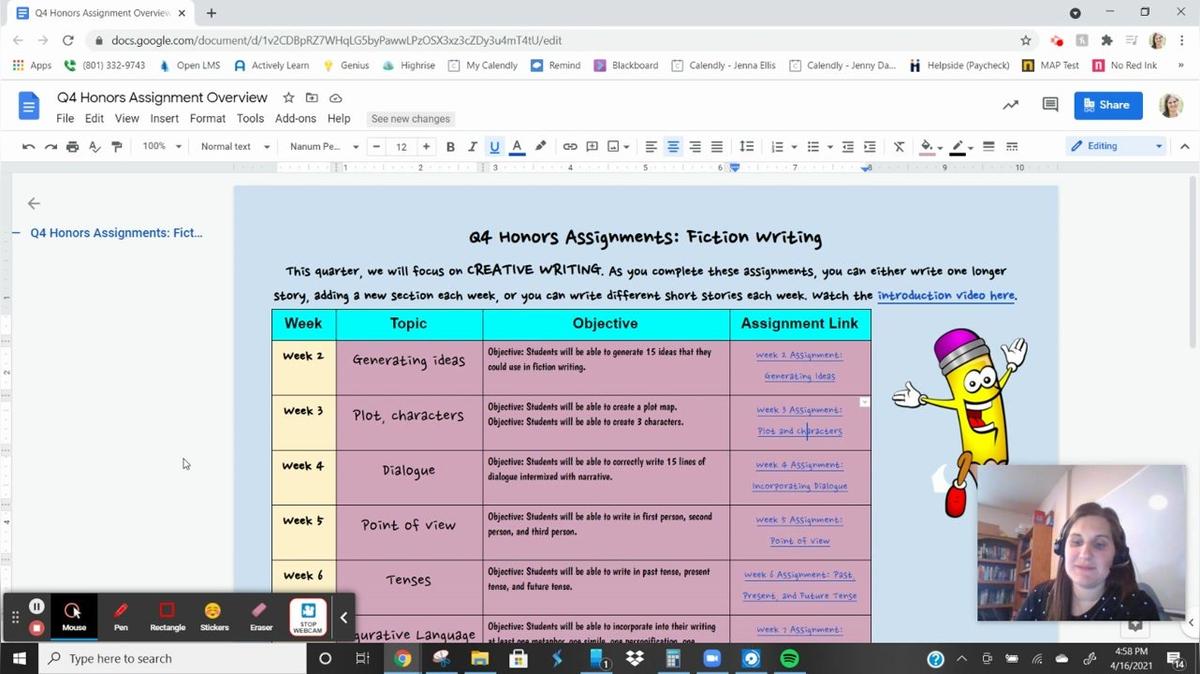Select Justify alignment
This screenshot has width=1200, height=674.
click(717, 146)
